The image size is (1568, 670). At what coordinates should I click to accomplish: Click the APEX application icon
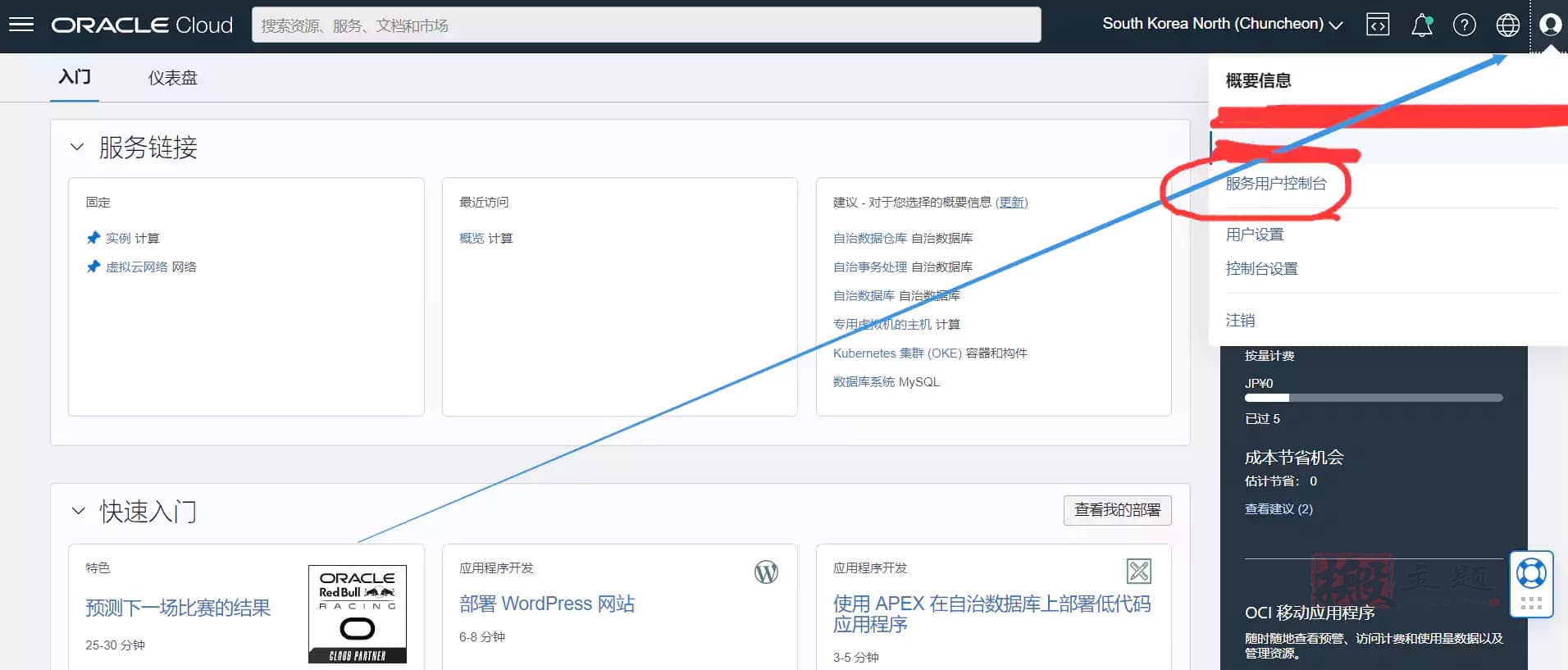click(x=1139, y=571)
